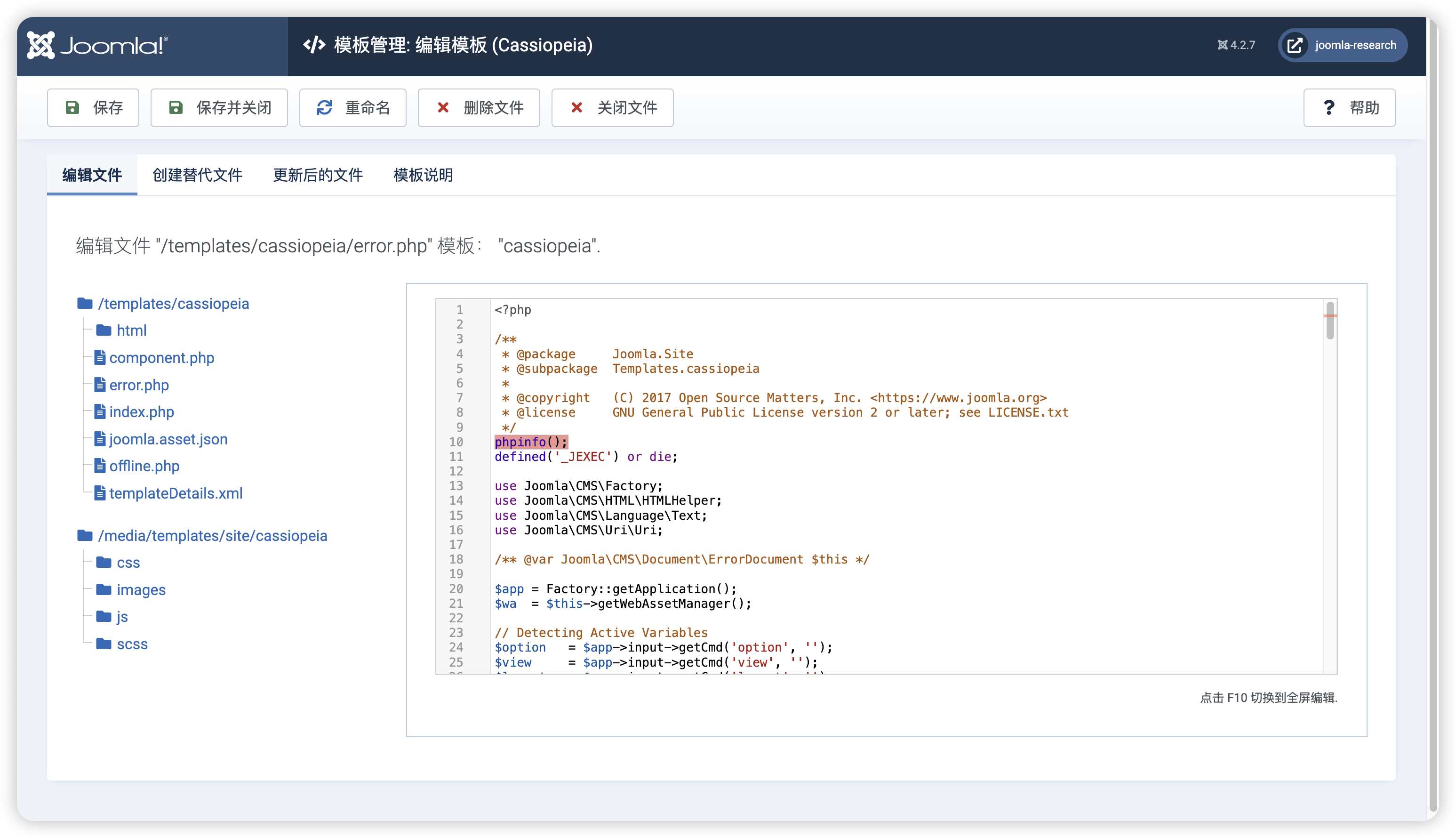Click the code brackets icon in title
The image size is (1456, 838).
314,45
